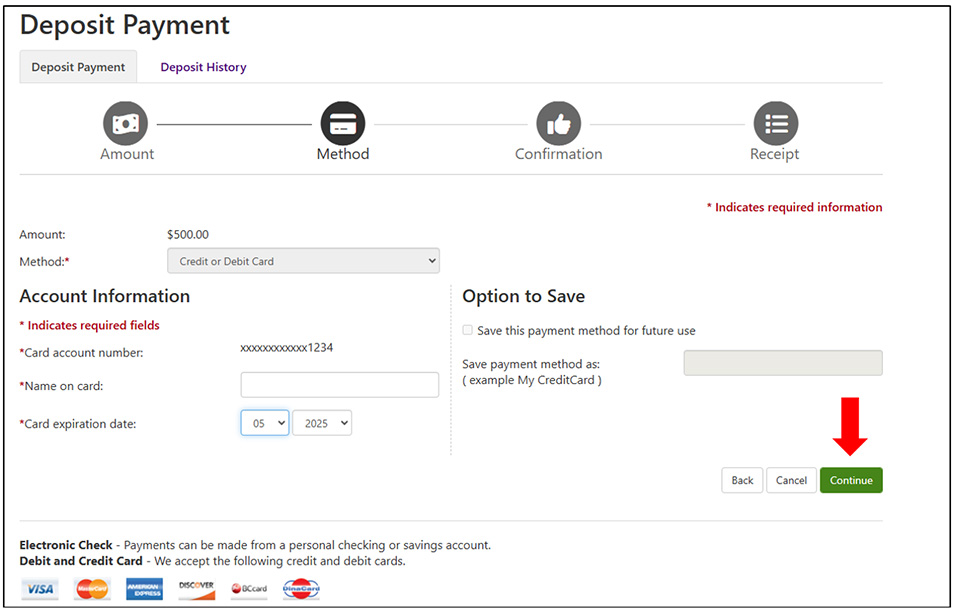This screenshot has width=957, height=612.
Task: Click the Visa card logo
Action: [x=40, y=589]
